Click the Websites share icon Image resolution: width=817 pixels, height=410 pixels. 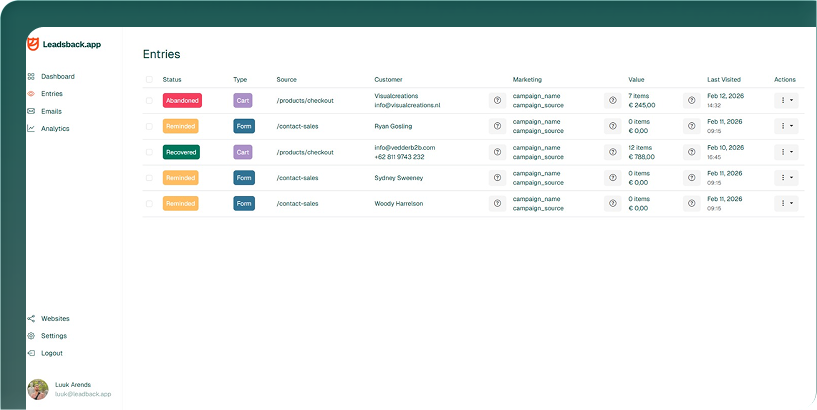31,319
